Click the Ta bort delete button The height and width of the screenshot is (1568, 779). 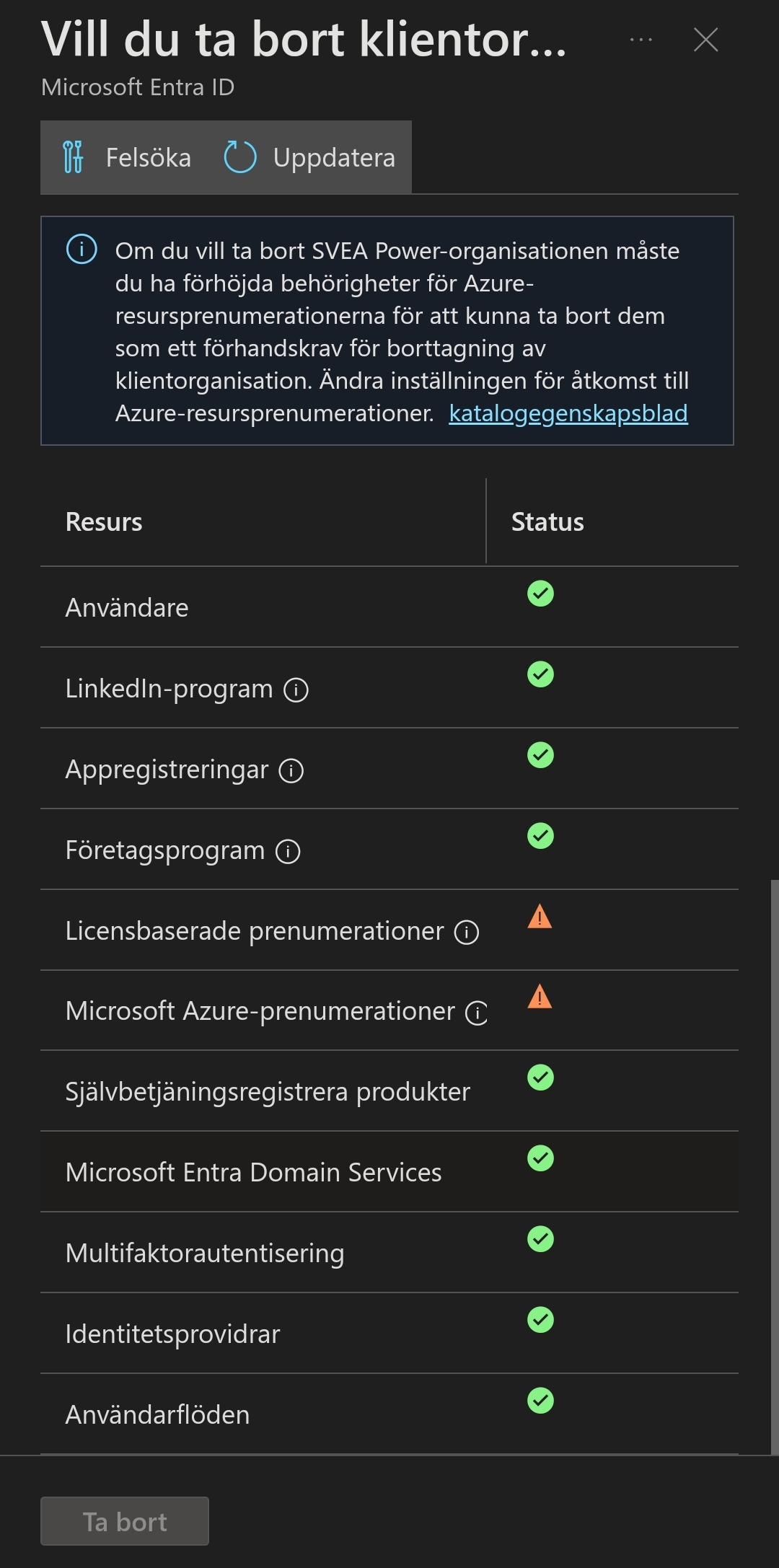[125, 1521]
